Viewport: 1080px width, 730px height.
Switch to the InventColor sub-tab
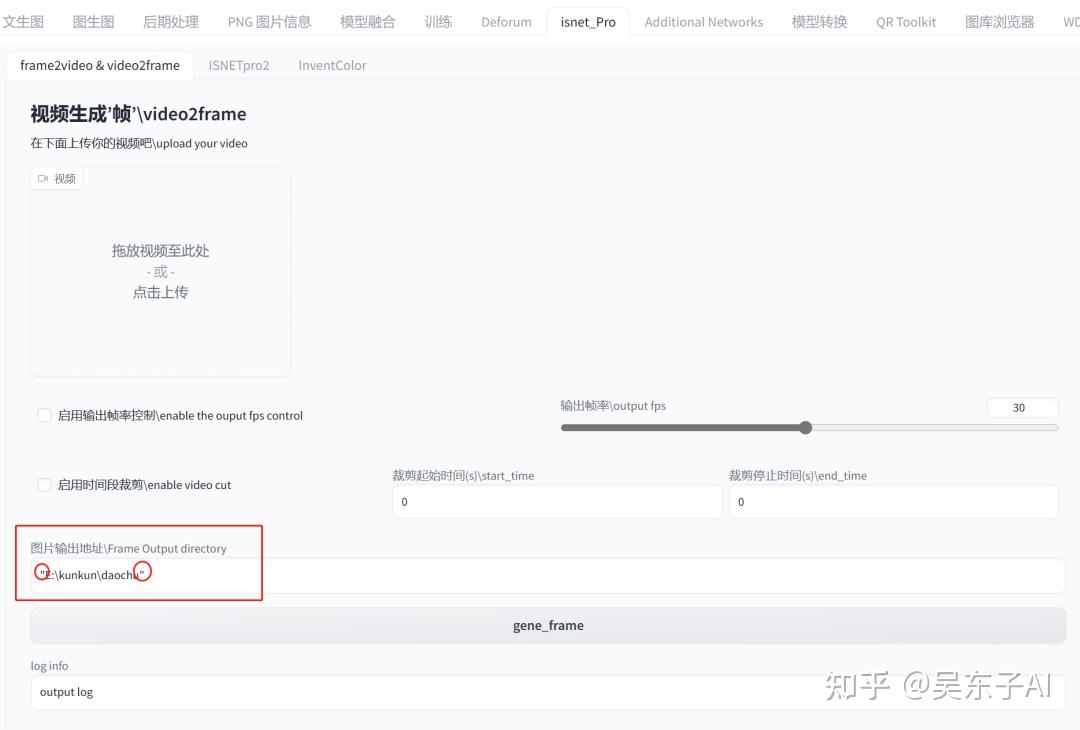coord(332,65)
